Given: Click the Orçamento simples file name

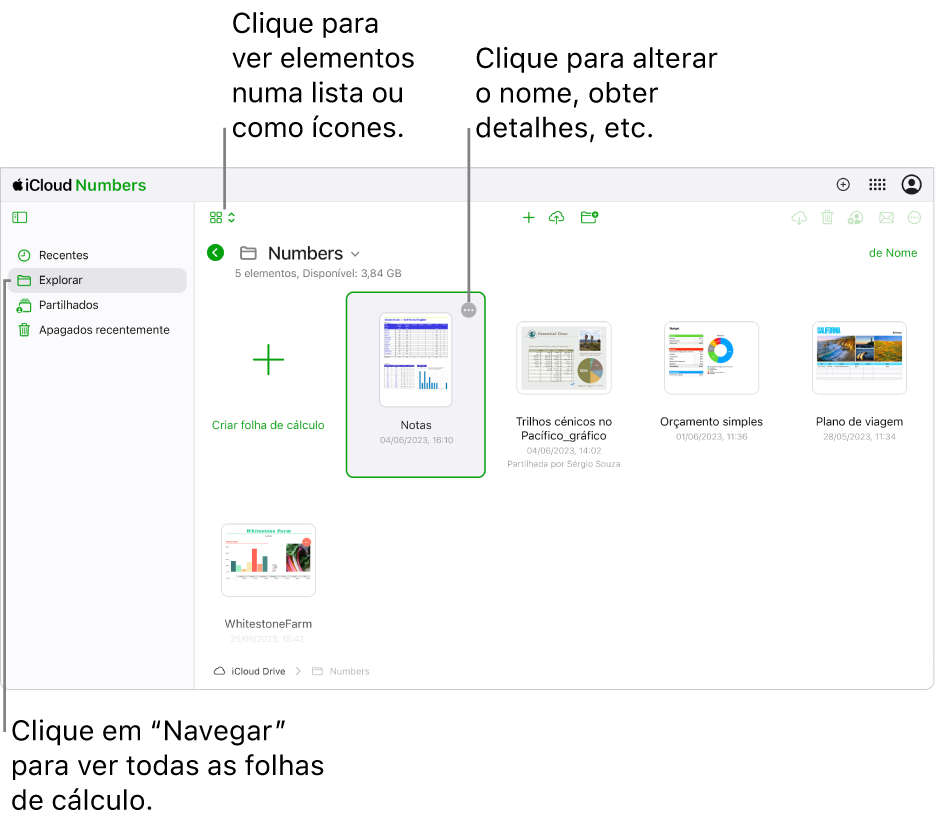Looking at the screenshot, I should coord(711,421).
